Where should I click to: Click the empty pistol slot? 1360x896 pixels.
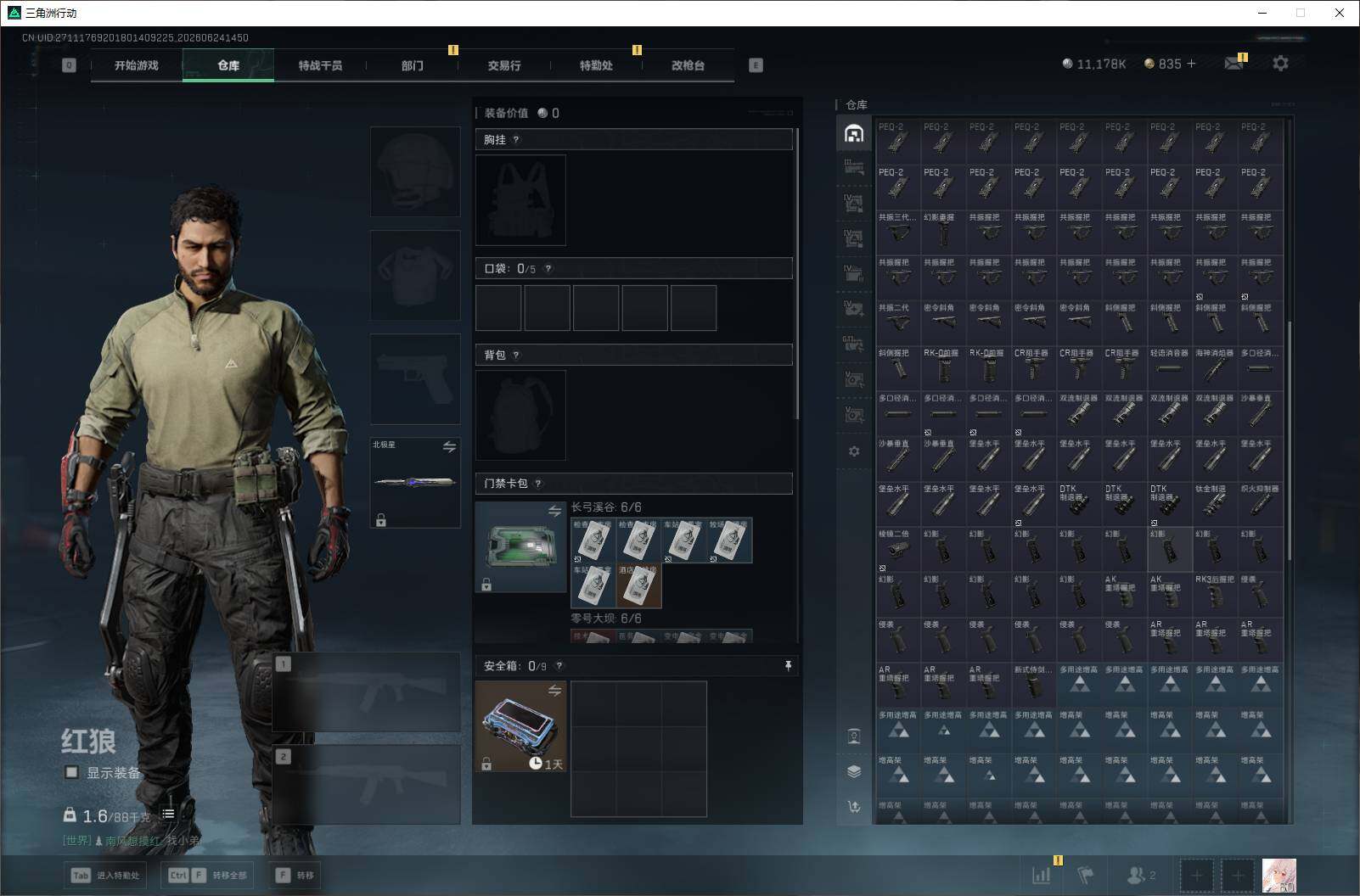[415, 379]
